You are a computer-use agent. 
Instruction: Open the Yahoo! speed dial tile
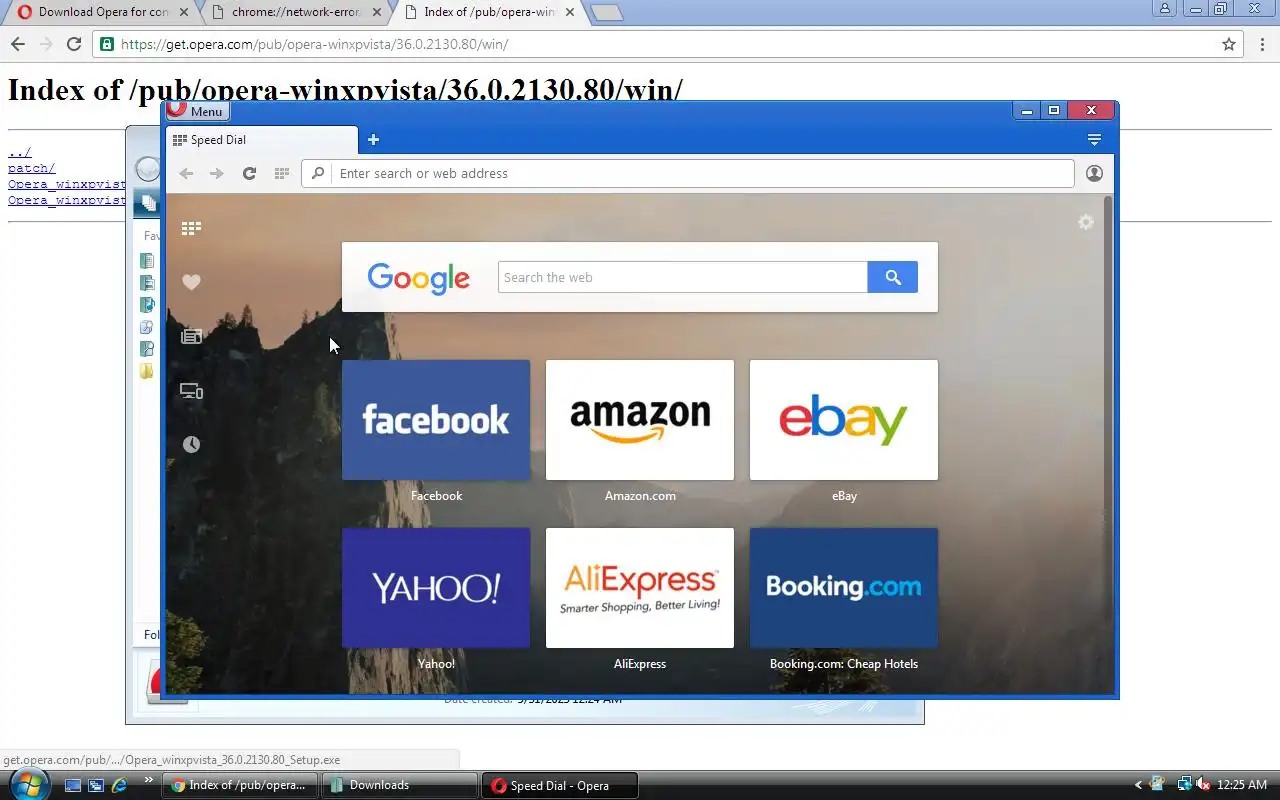pos(436,588)
